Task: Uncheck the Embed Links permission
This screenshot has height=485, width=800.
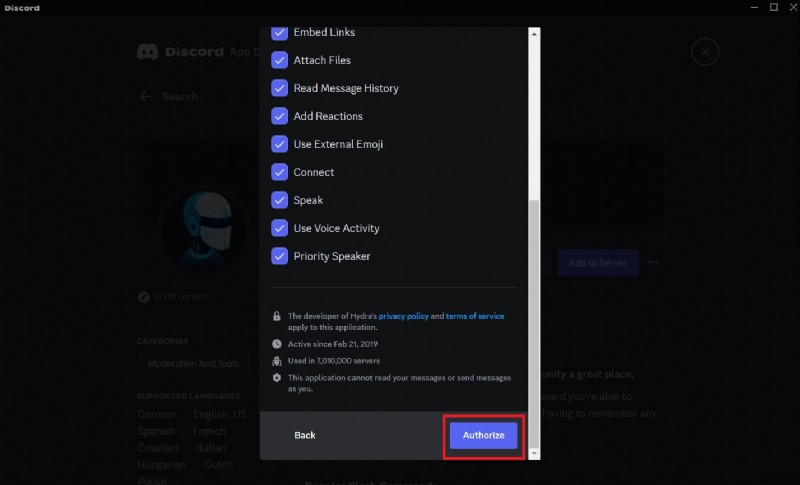Action: pos(280,33)
